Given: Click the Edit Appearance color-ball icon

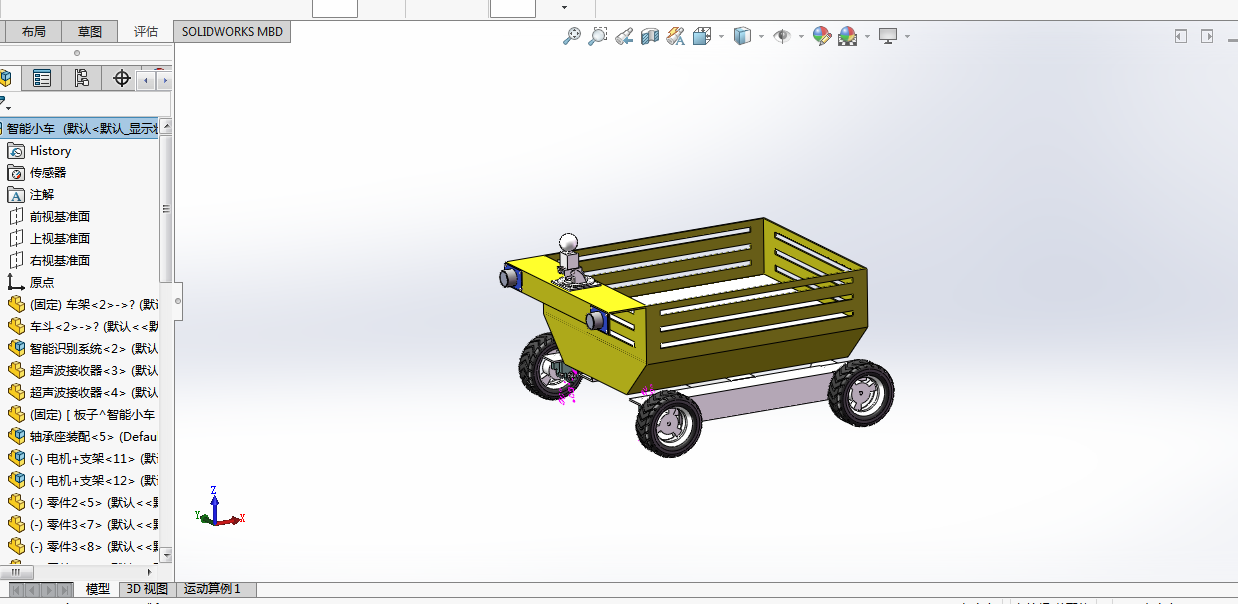Looking at the screenshot, I should point(822,36).
